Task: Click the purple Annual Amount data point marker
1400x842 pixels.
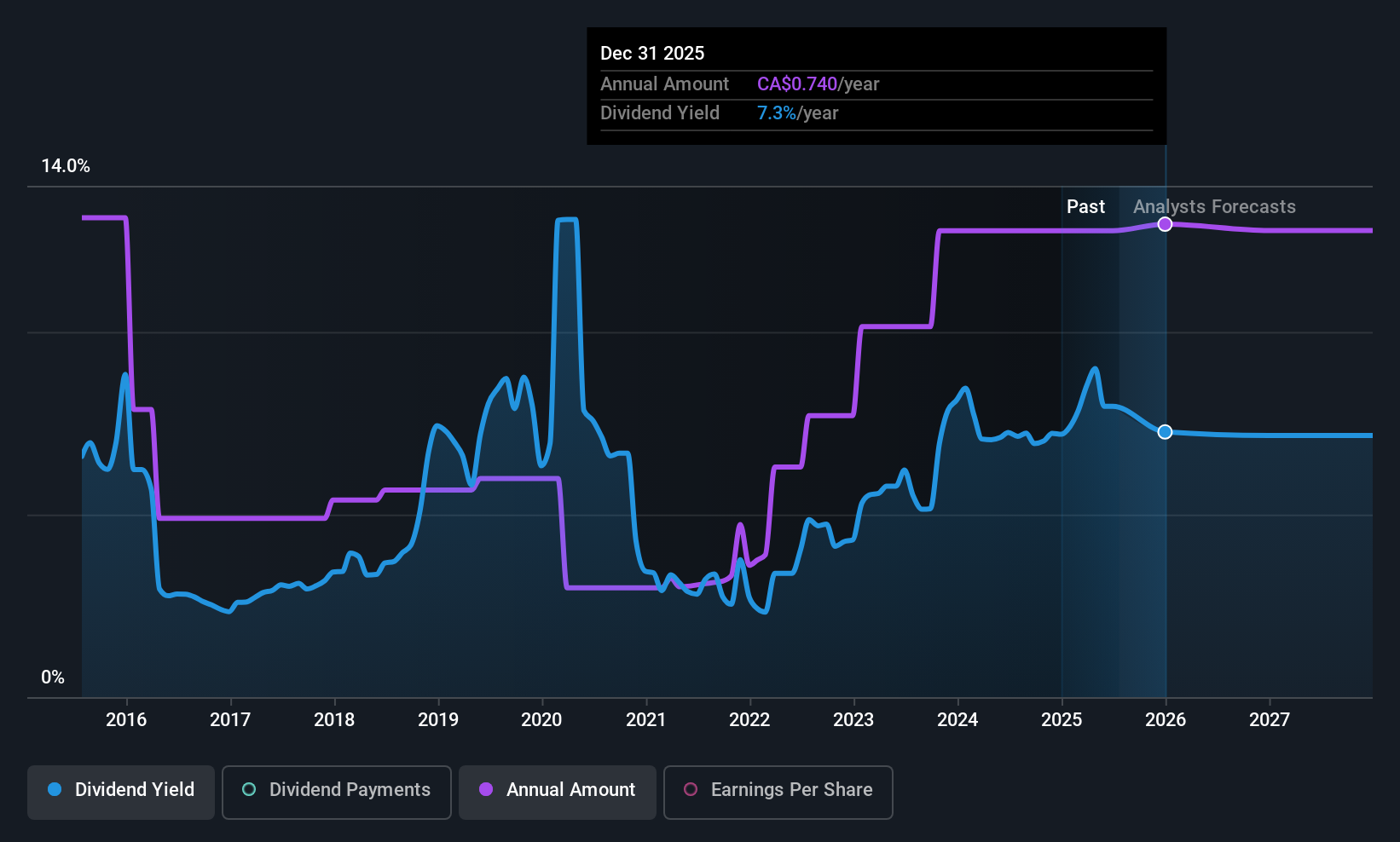Action: [x=1165, y=224]
